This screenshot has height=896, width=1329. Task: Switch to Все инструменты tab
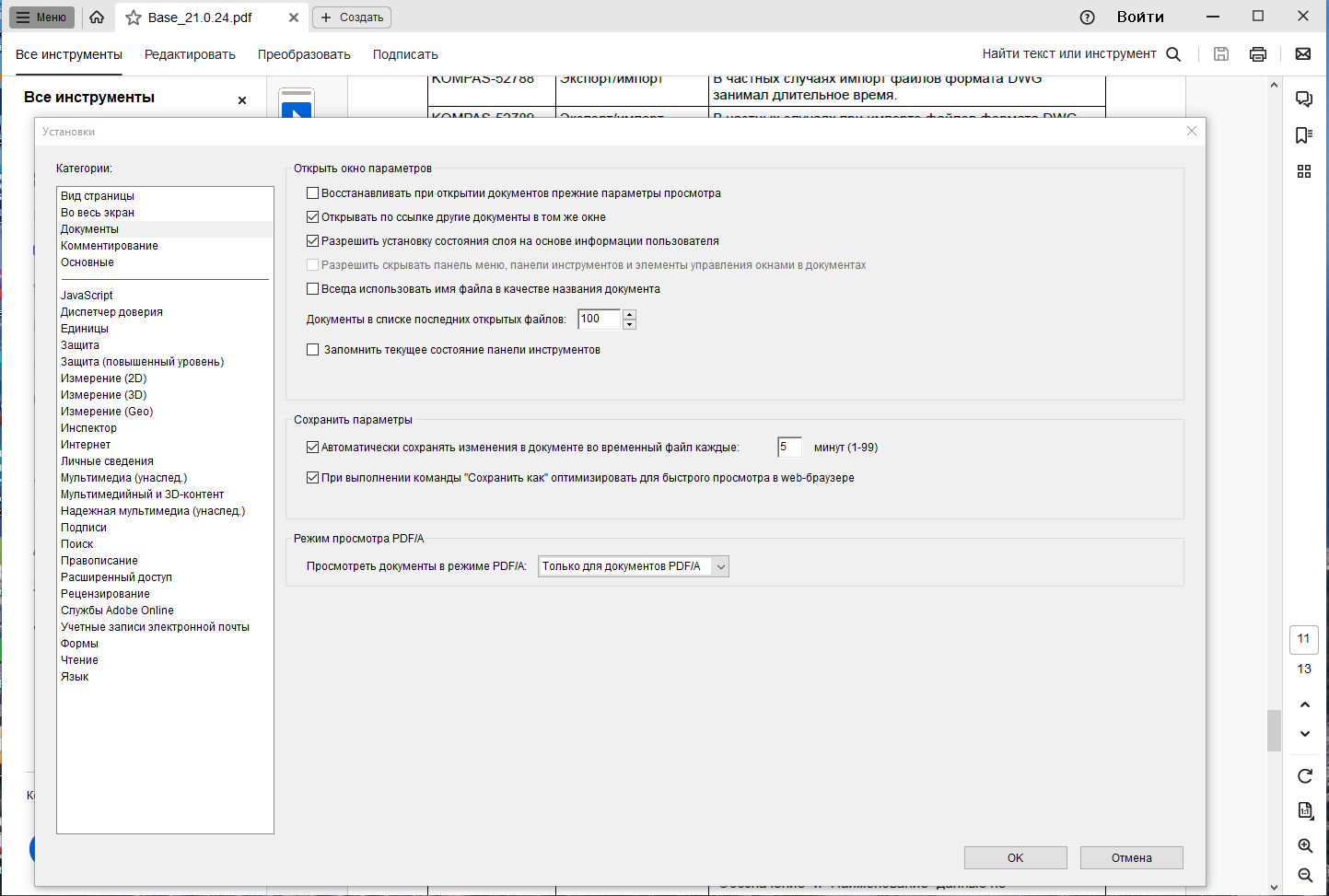tap(69, 54)
